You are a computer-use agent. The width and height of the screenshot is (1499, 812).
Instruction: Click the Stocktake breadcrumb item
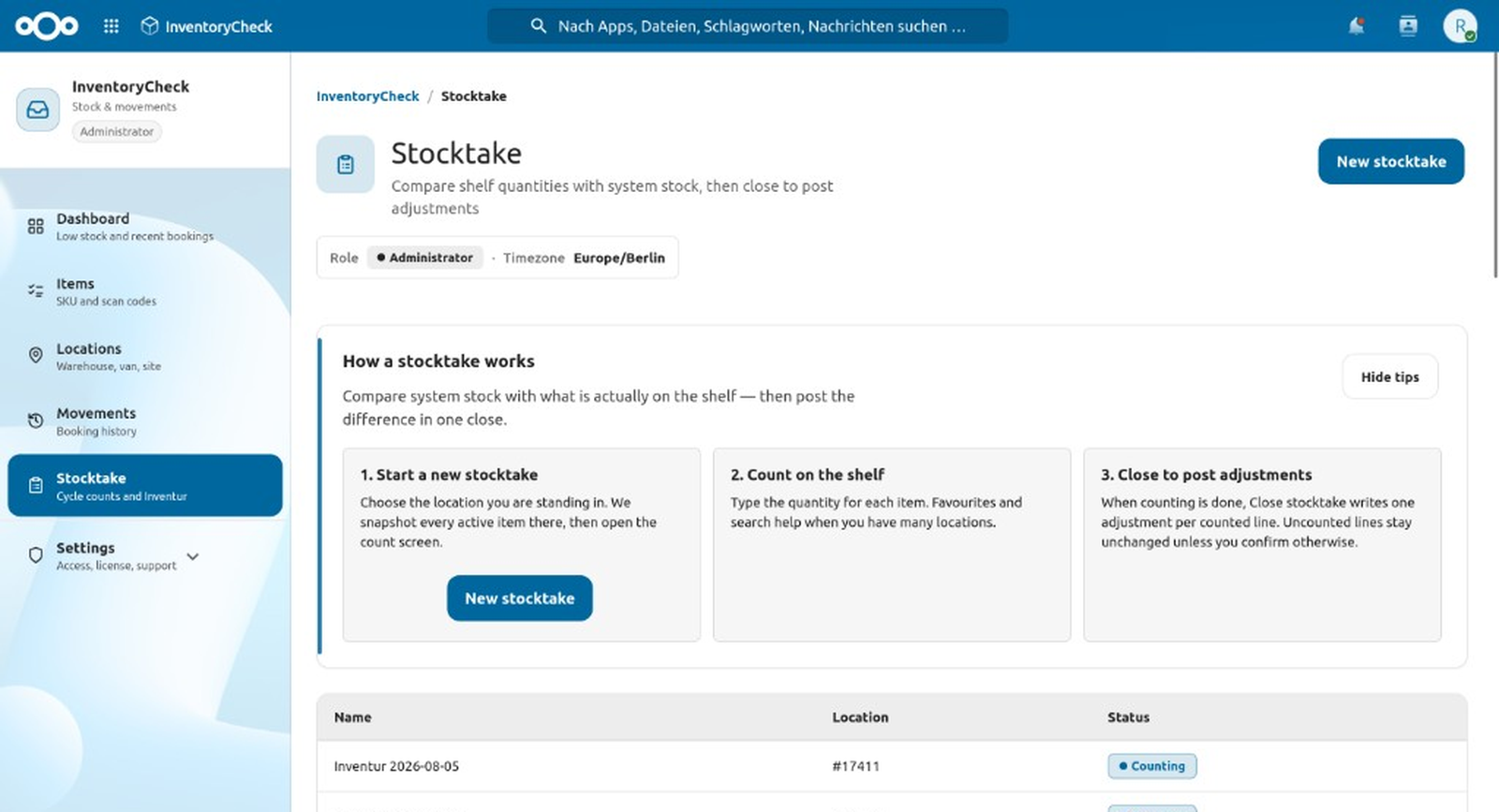(x=474, y=96)
